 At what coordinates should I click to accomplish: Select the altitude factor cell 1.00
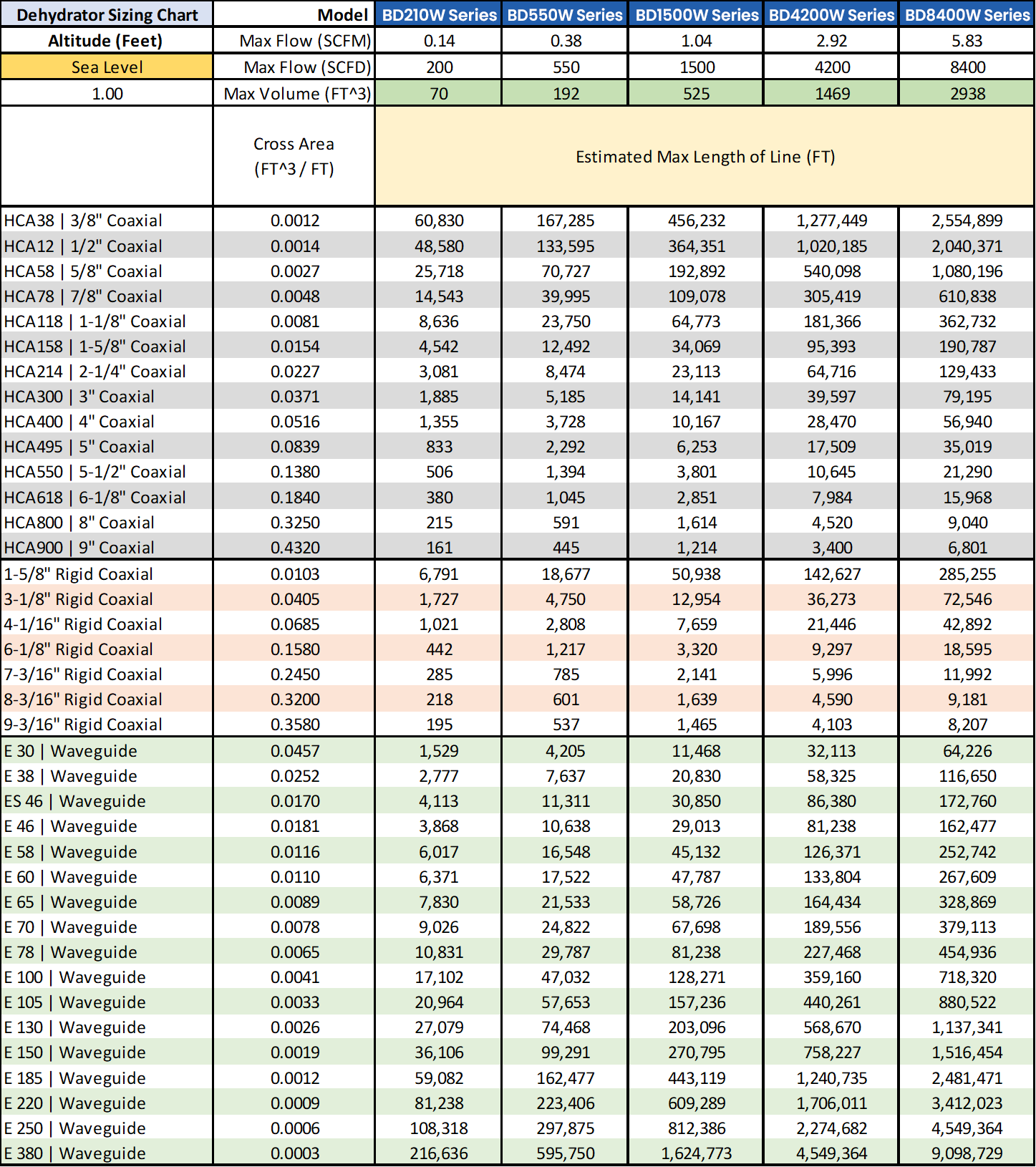point(107,94)
